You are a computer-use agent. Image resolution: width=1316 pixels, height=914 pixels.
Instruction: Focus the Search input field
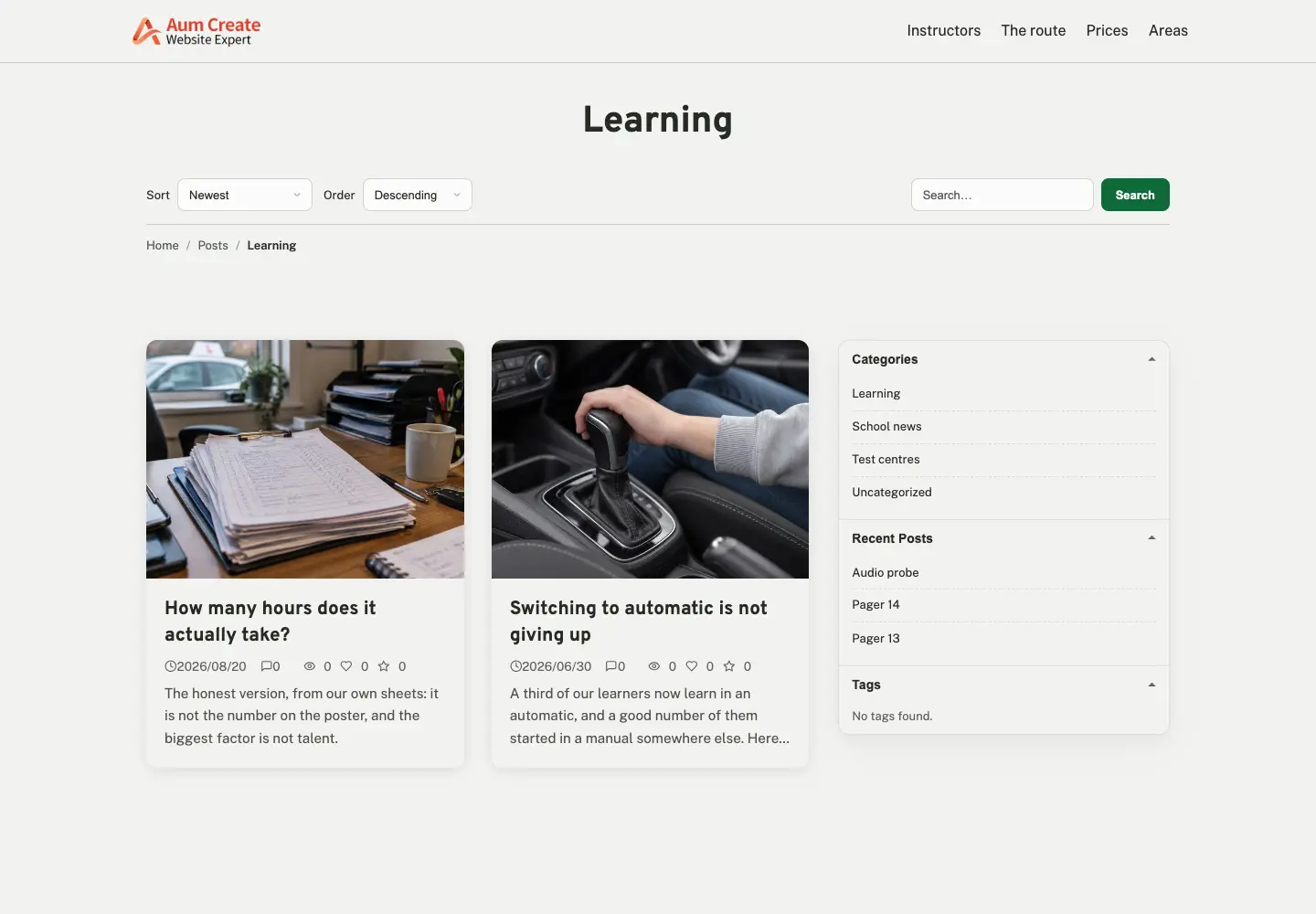[1003, 195]
